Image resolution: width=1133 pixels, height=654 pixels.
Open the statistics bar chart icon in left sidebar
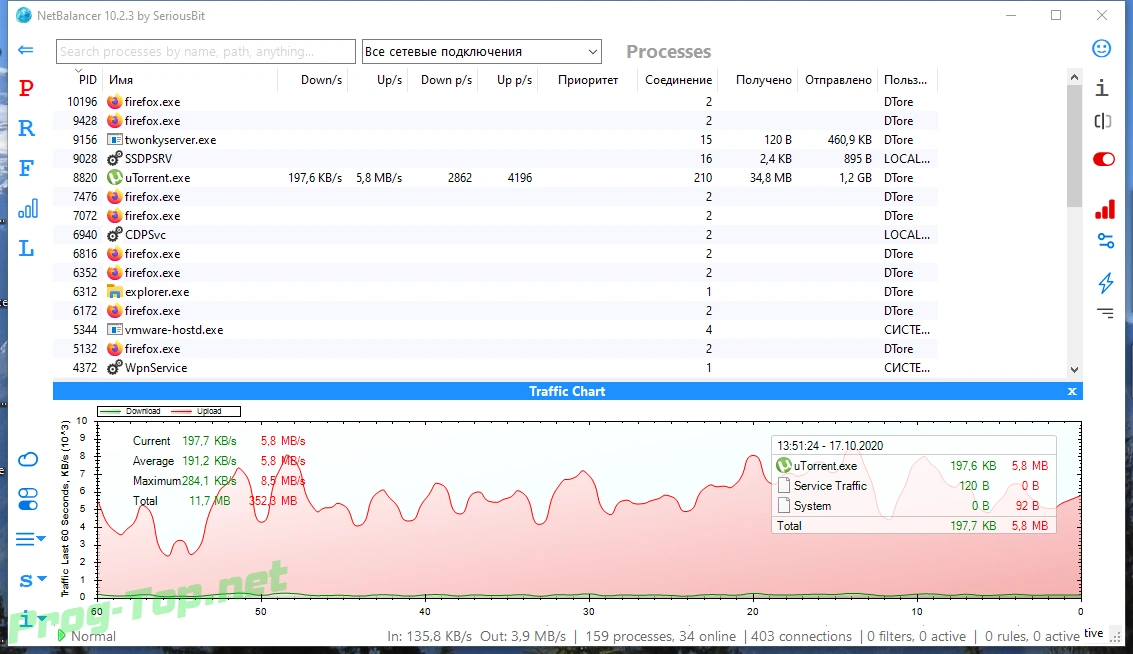pos(27,209)
